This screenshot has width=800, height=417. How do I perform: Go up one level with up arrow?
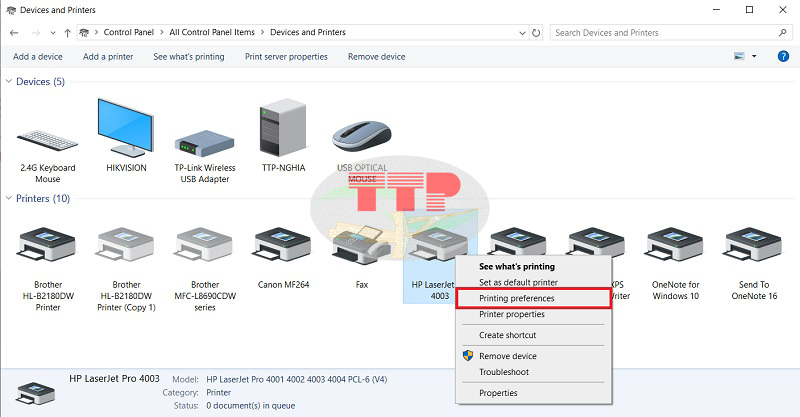[x=67, y=33]
